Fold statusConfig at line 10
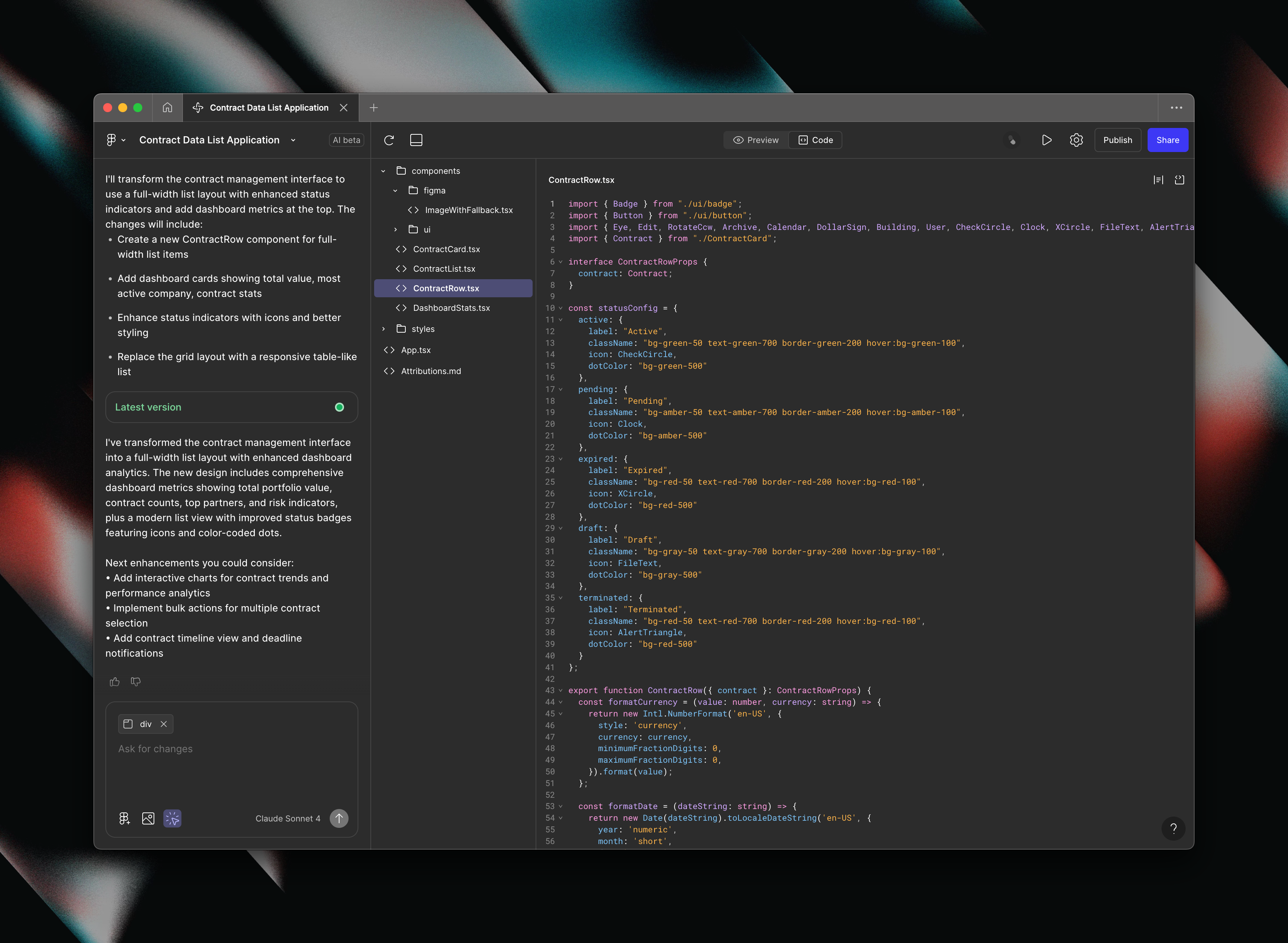 coord(561,308)
